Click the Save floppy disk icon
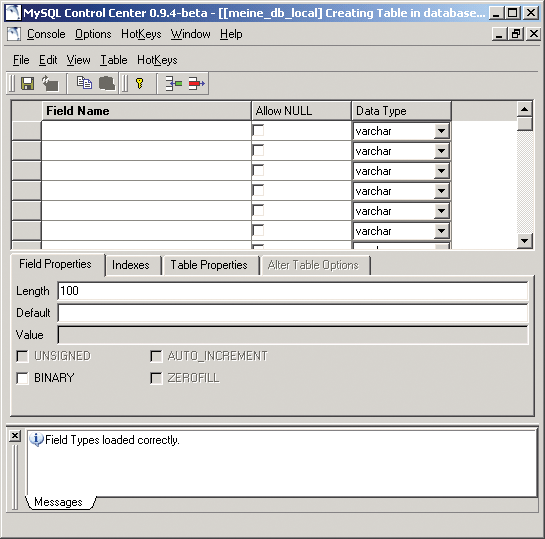The image size is (545, 539). pos(27,83)
